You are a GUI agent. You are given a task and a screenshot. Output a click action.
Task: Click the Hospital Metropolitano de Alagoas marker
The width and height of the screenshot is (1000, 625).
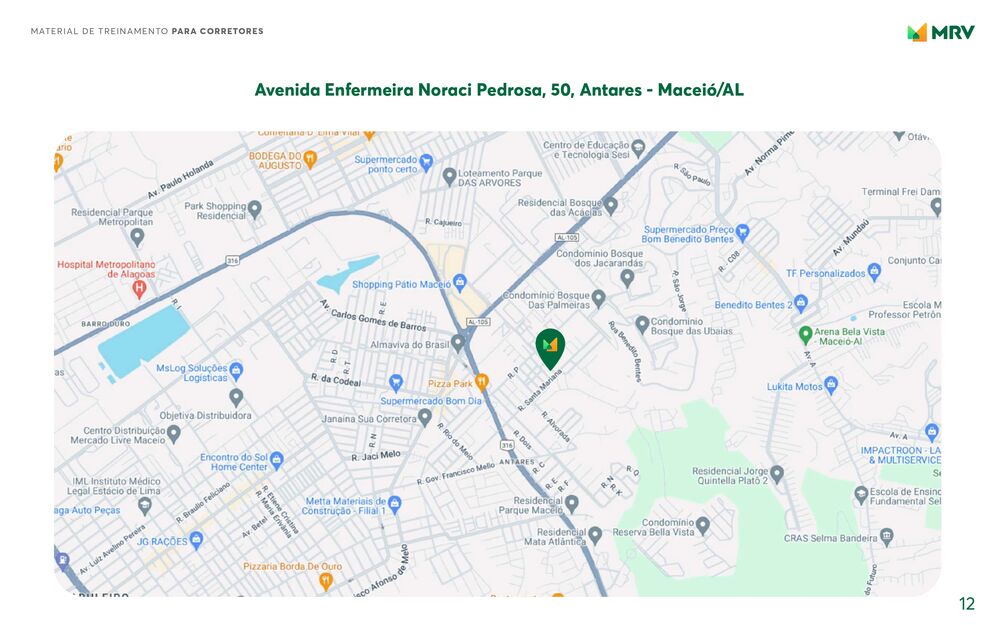(x=139, y=290)
